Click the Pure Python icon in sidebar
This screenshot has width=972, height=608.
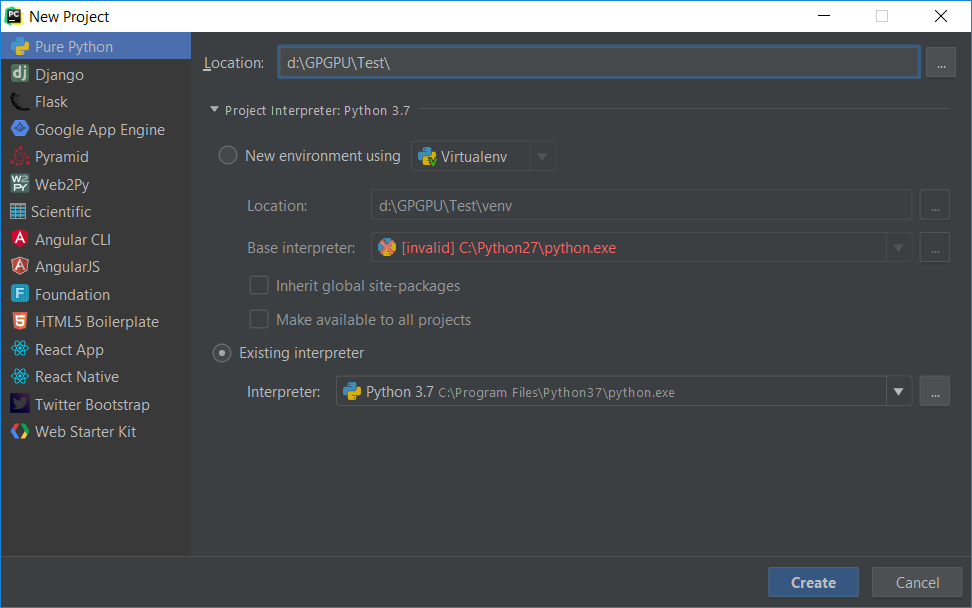[x=20, y=46]
